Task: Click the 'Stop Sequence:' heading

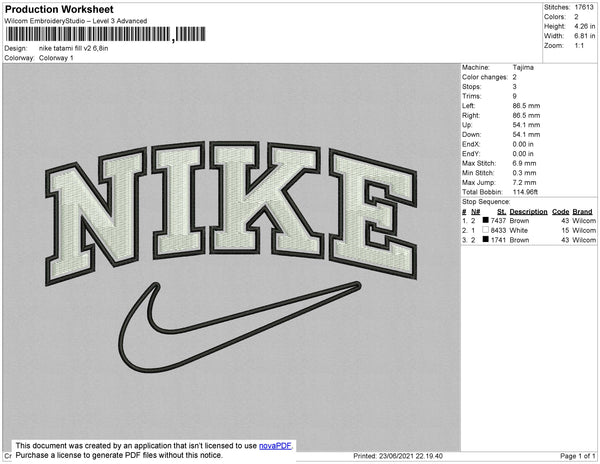Action: tap(486, 202)
